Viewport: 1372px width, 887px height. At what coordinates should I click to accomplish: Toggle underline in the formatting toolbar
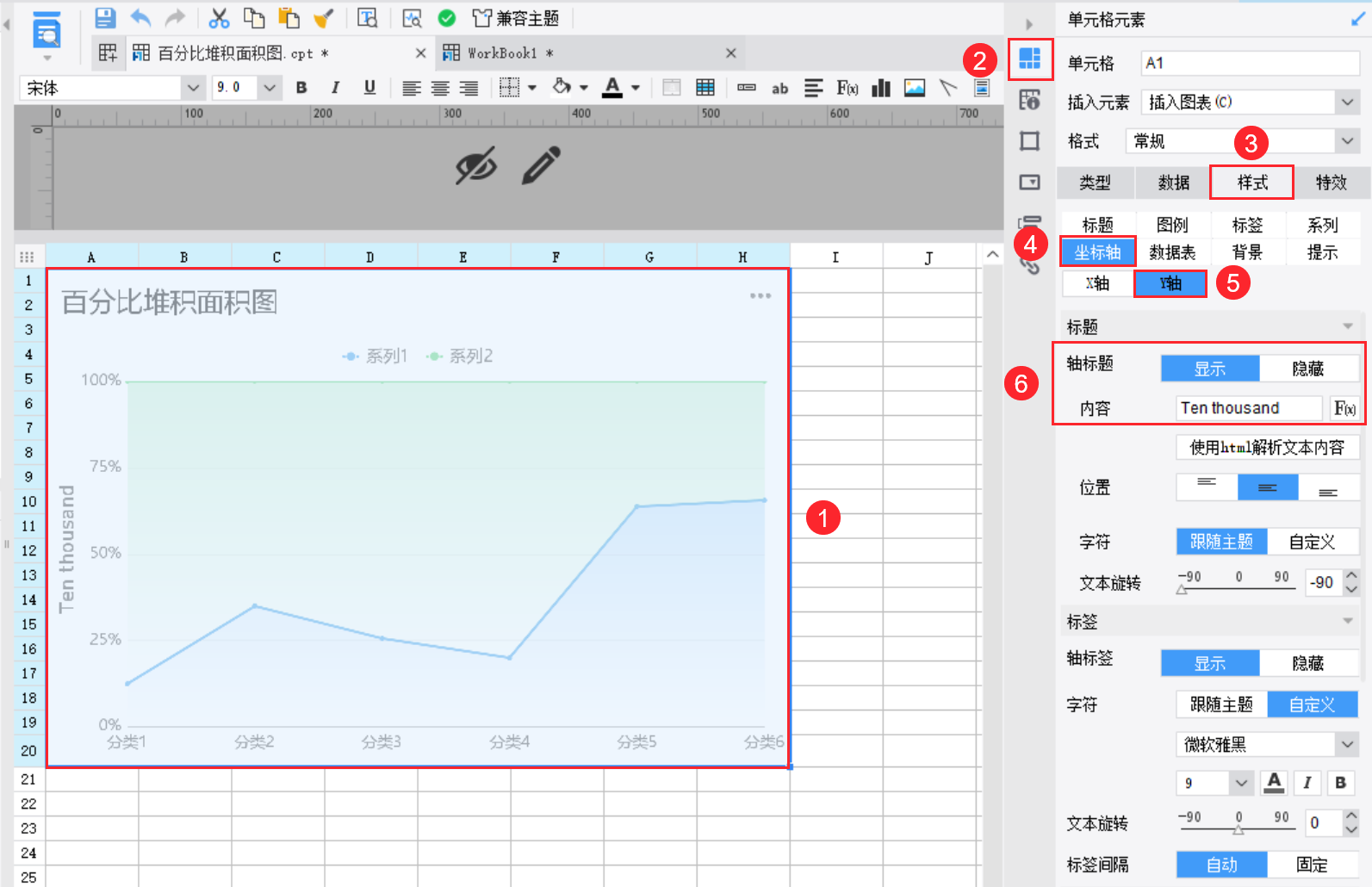coord(369,88)
